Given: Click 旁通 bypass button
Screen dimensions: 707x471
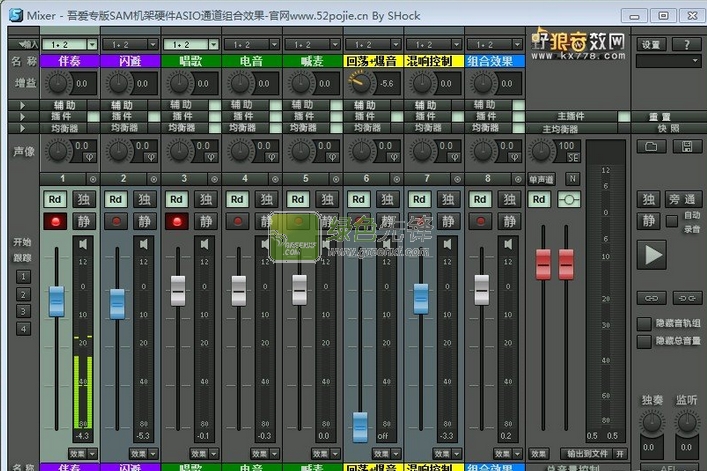Looking at the screenshot, I should (x=683, y=199).
